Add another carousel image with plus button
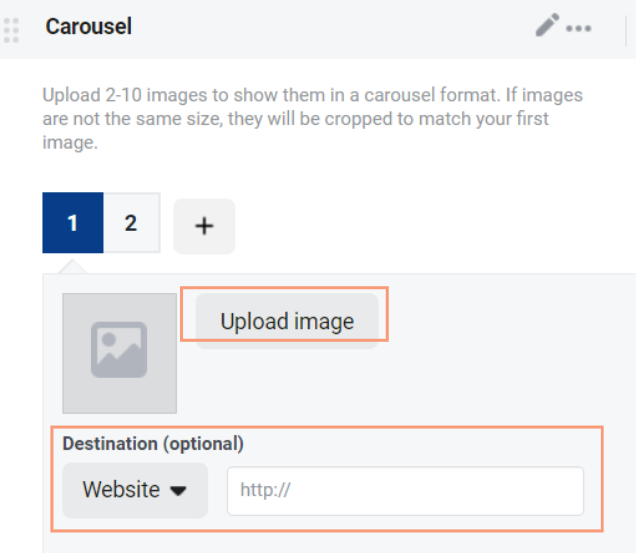This screenshot has height=553, width=636. [x=204, y=226]
